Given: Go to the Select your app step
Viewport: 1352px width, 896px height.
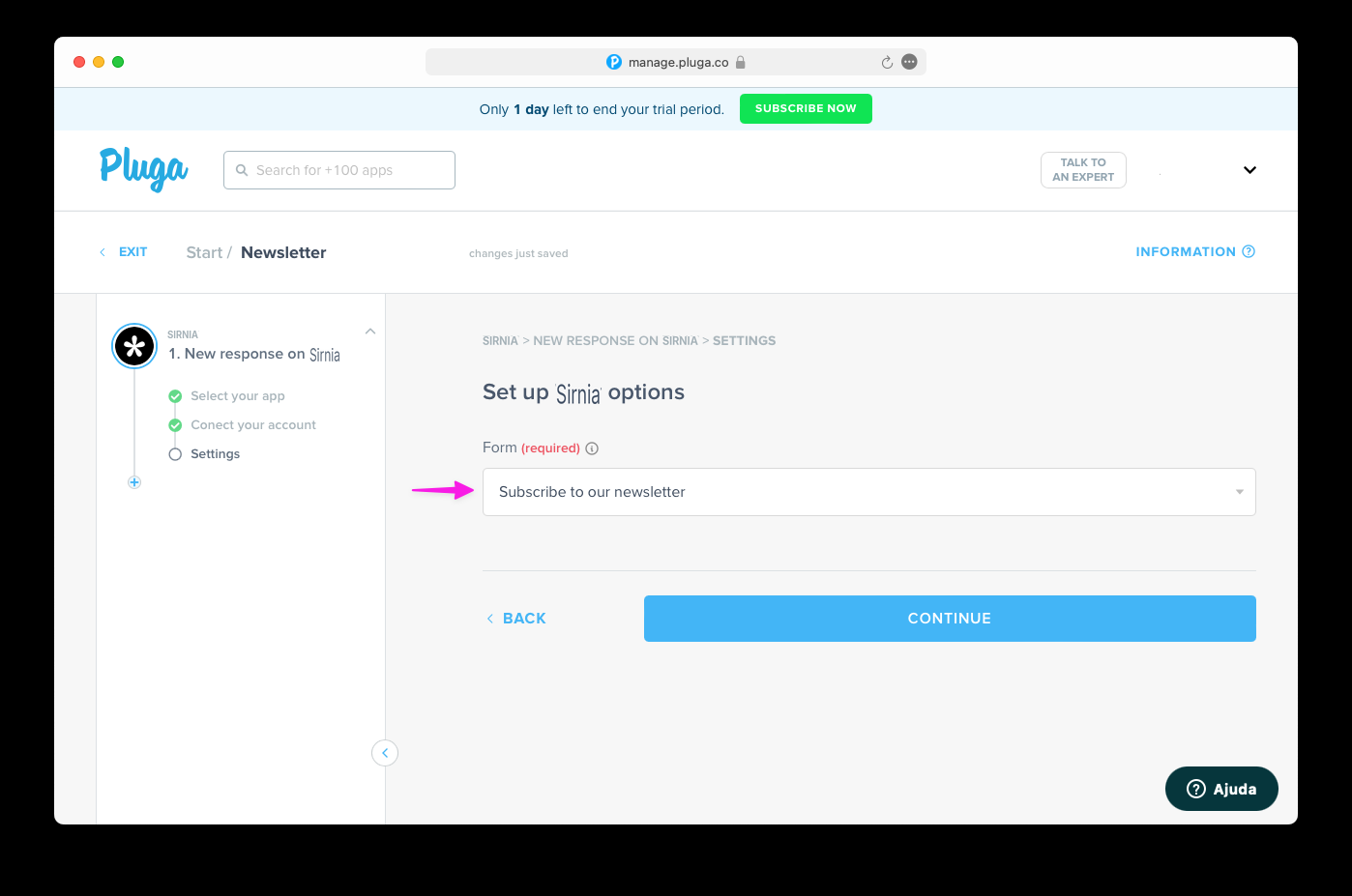Looking at the screenshot, I should click(x=238, y=396).
